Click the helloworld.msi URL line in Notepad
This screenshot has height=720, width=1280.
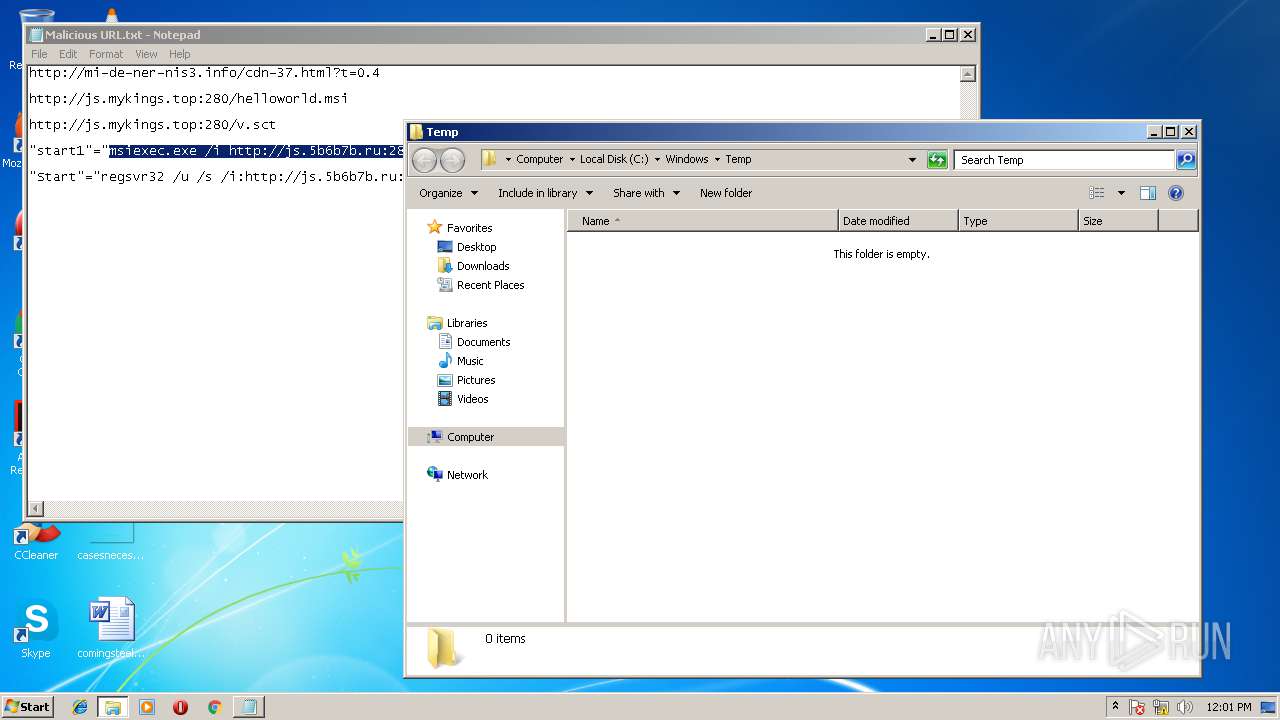click(x=188, y=99)
